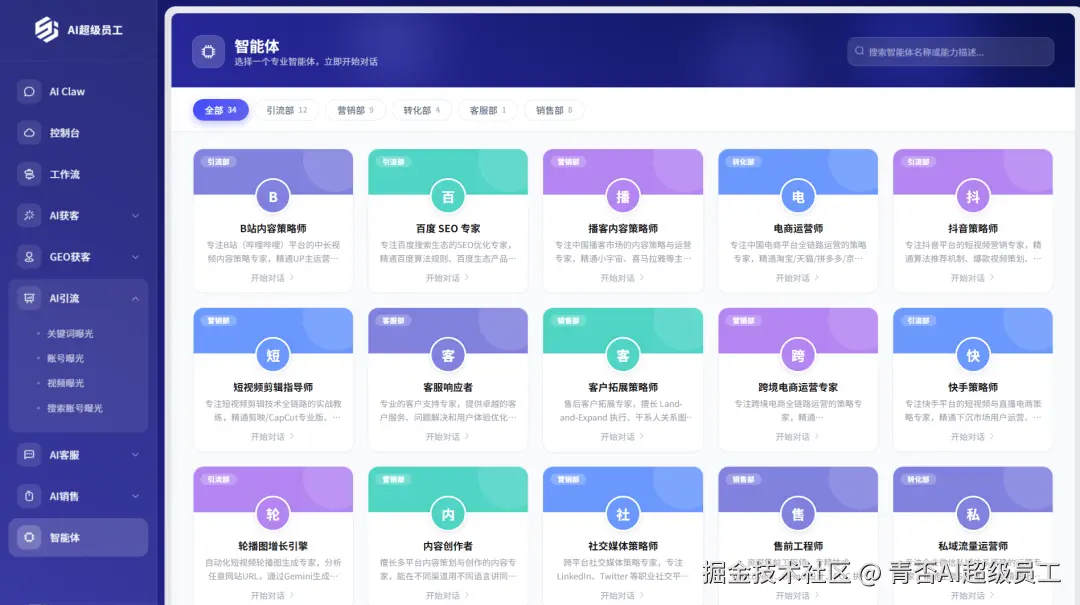Viewport: 1080px width, 605px height.
Task: Start chat on B站内容策略师 card
Action: coord(272,278)
